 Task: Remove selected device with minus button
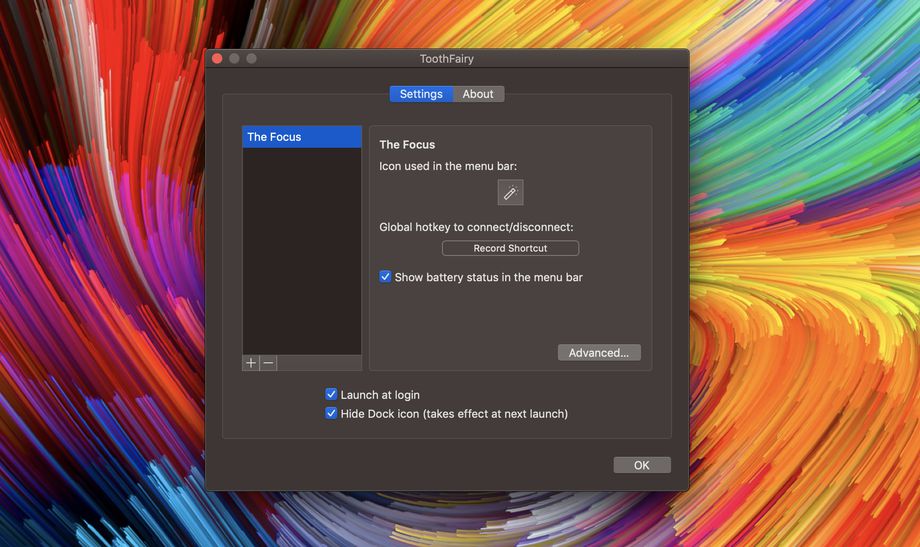pos(268,363)
